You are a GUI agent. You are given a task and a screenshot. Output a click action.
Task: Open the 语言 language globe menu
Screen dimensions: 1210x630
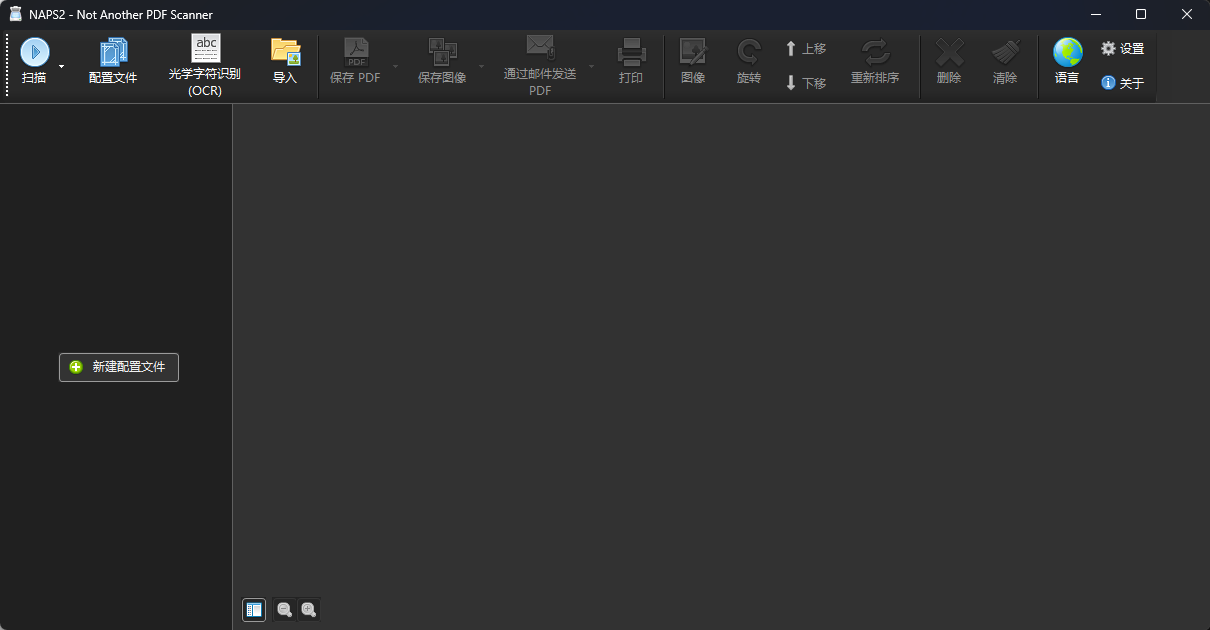(1067, 62)
